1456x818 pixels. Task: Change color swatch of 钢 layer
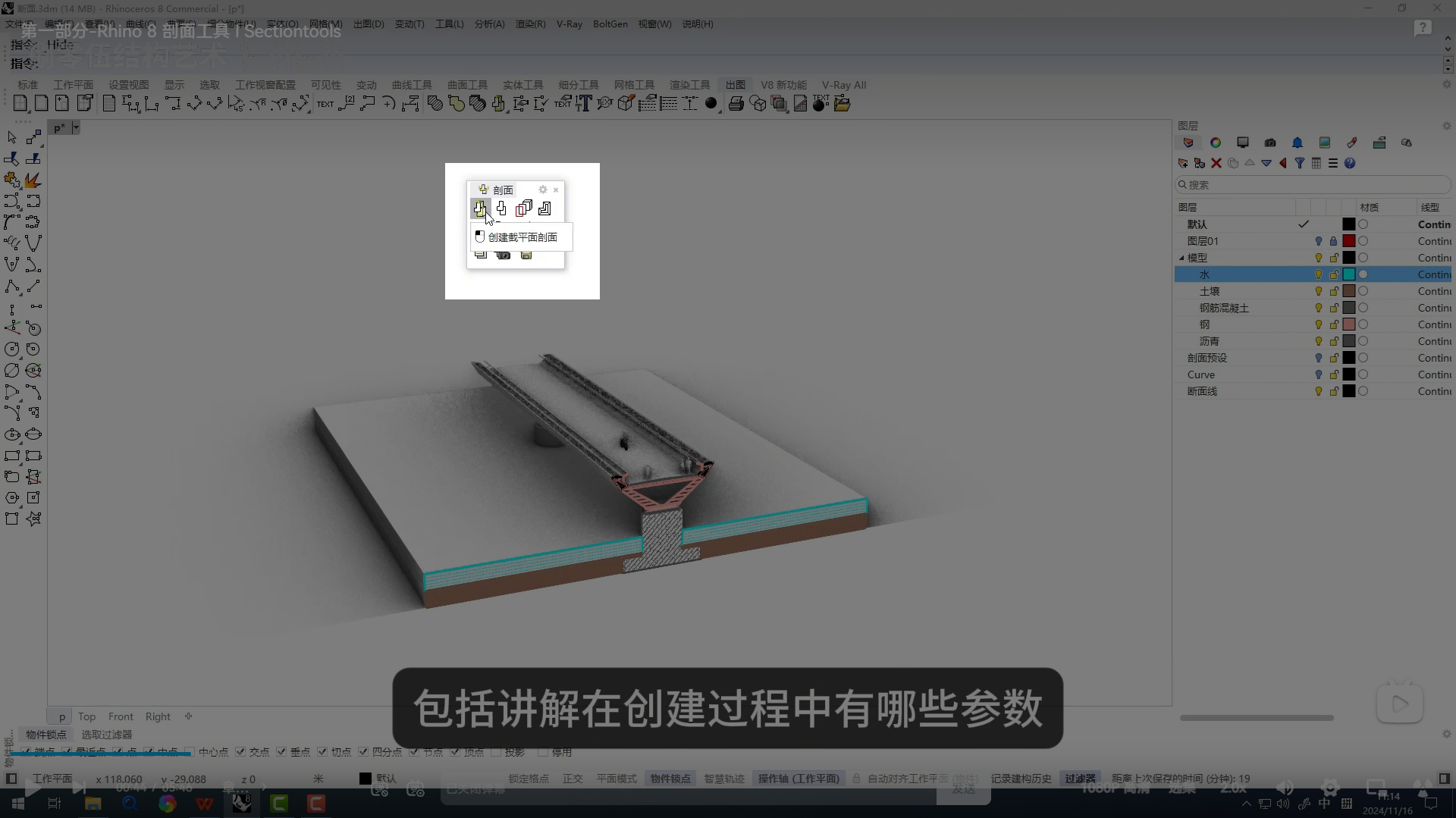point(1349,324)
